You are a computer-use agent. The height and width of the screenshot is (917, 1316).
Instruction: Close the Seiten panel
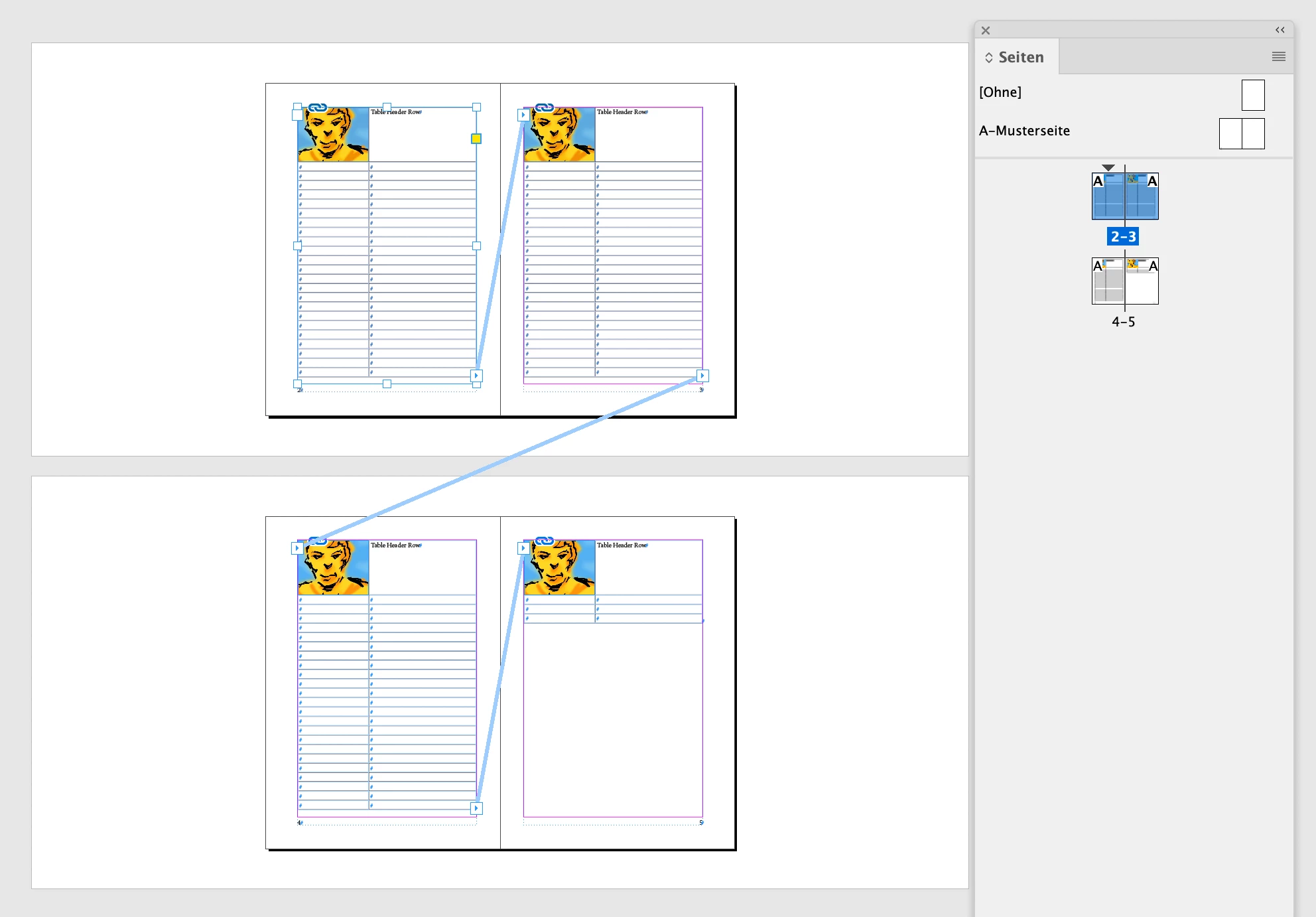(986, 31)
